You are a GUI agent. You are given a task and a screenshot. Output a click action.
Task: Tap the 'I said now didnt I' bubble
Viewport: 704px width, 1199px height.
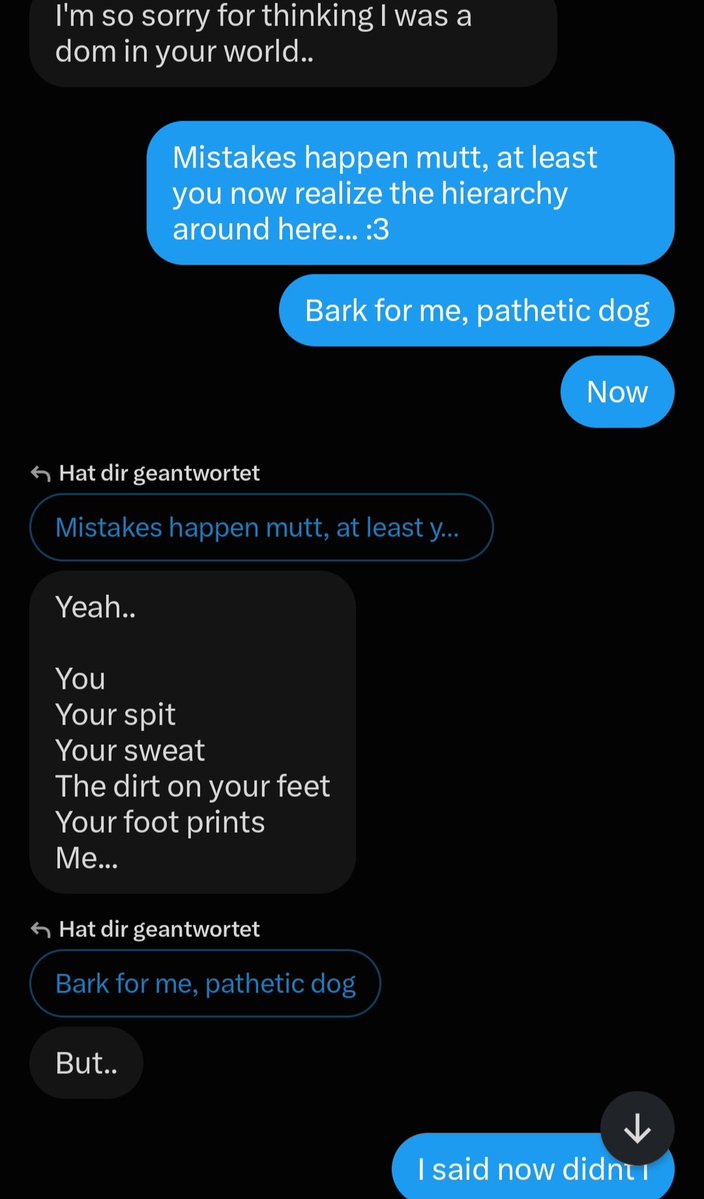(x=534, y=1167)
